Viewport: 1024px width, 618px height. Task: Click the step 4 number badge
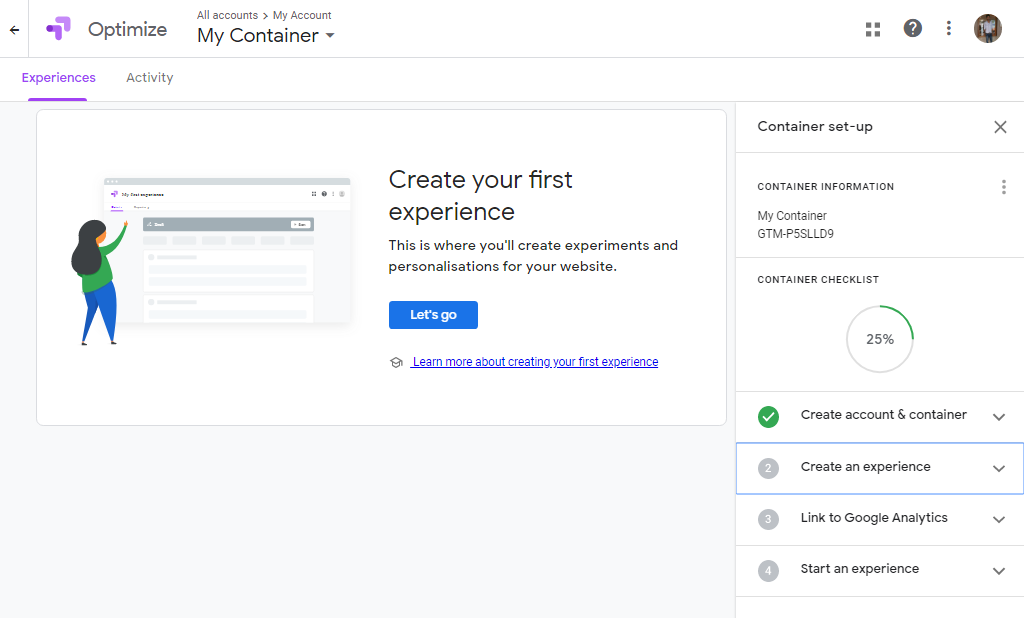(768, 570)
